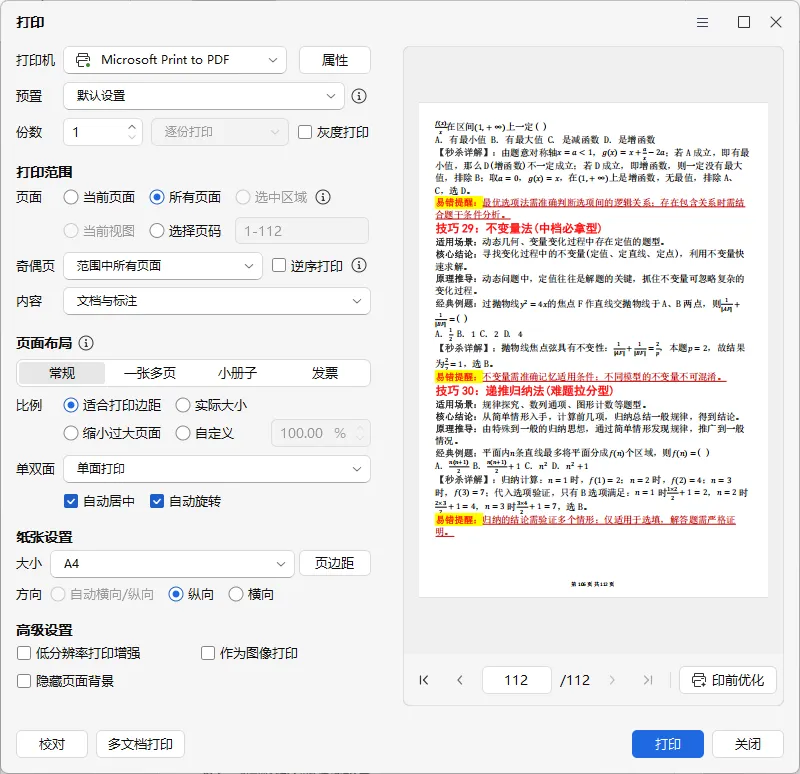The height and width of the screenshot is (774, 800).
Task: Click the info icon next to 预置 preset
Action: tap(359, 96)
